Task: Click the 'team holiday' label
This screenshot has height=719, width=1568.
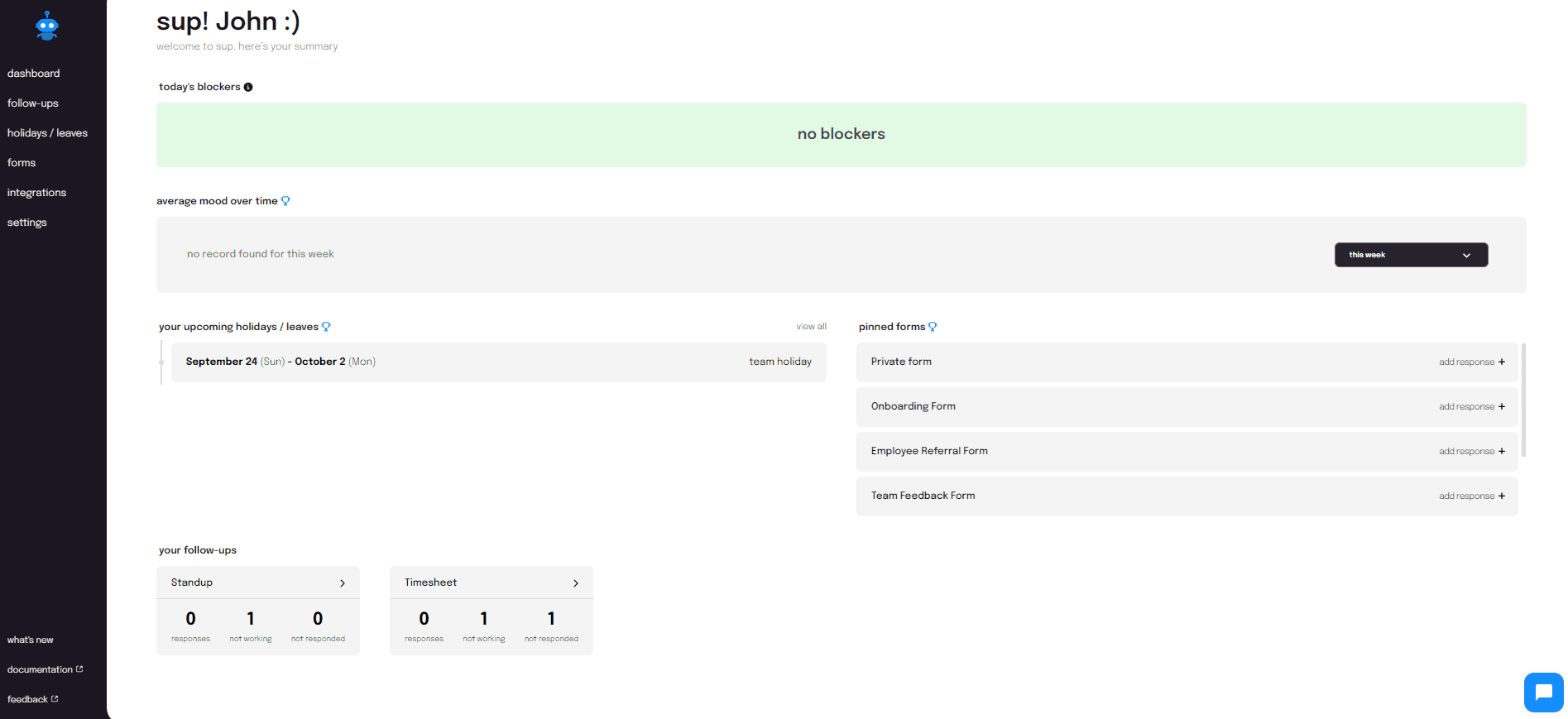Action: [780, 362]
